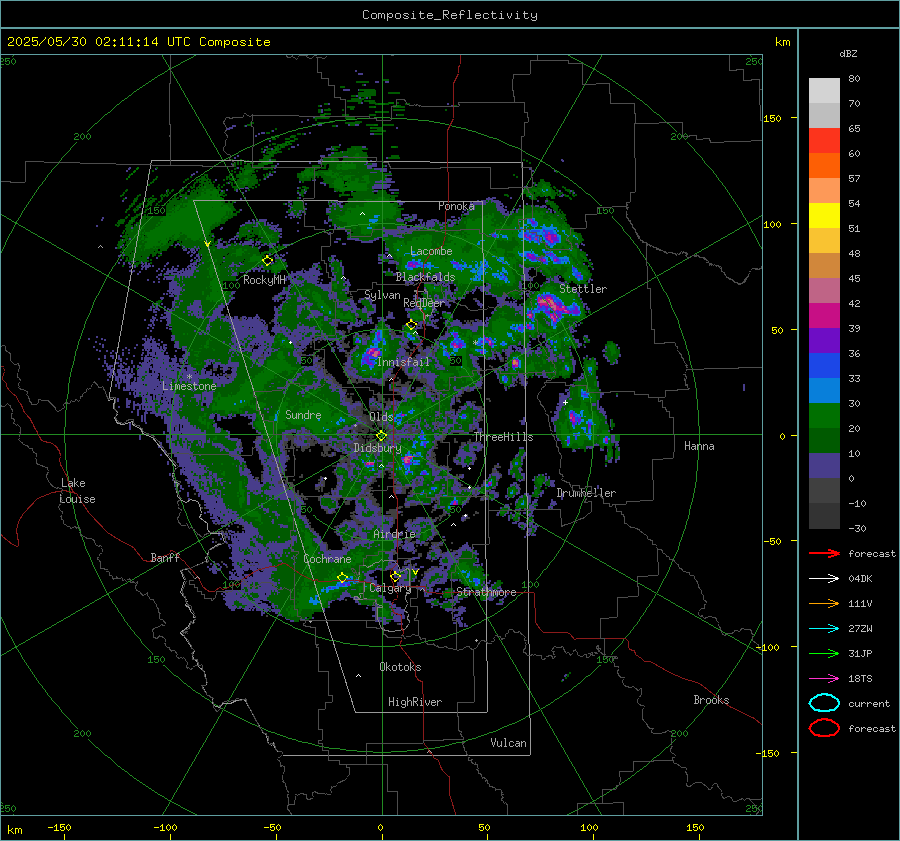Click the Stettler town label
The width and height of the screenshot is (900, 841).
coord(583,289)
